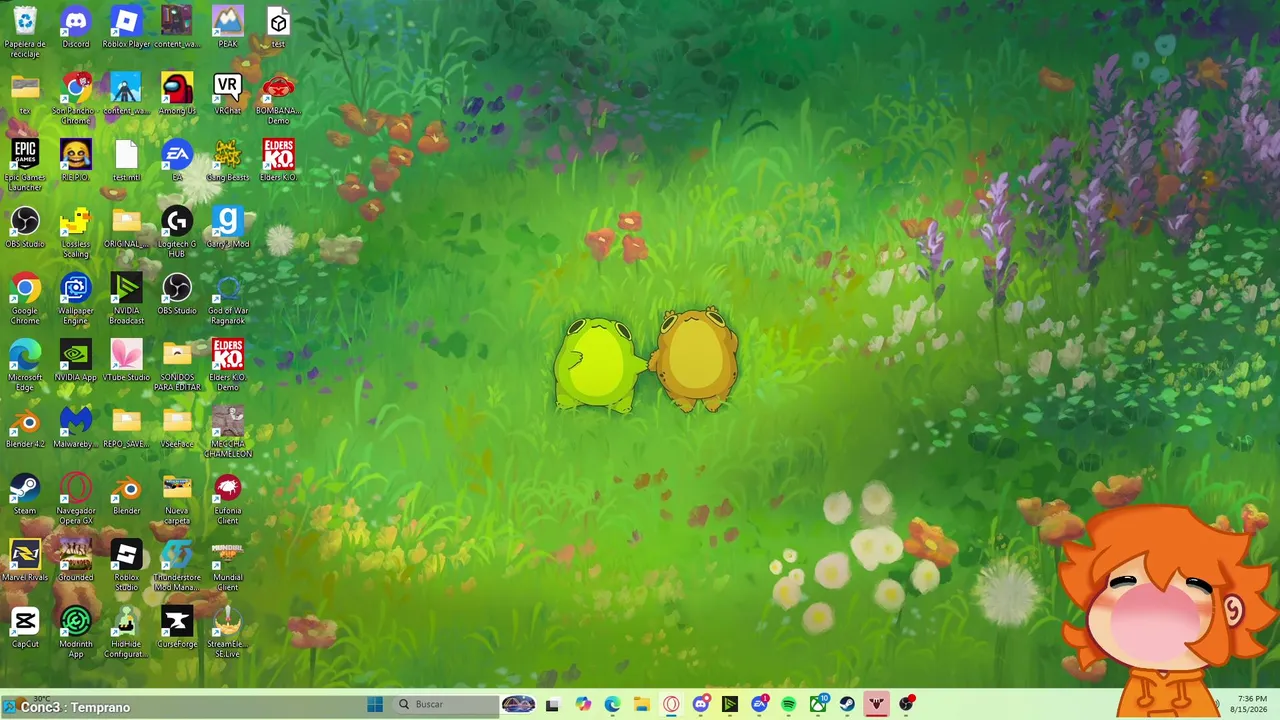This screenshot has height=720, width=1280.
Task: Select the Lossless Scaling duck icon
Action: 76,232
